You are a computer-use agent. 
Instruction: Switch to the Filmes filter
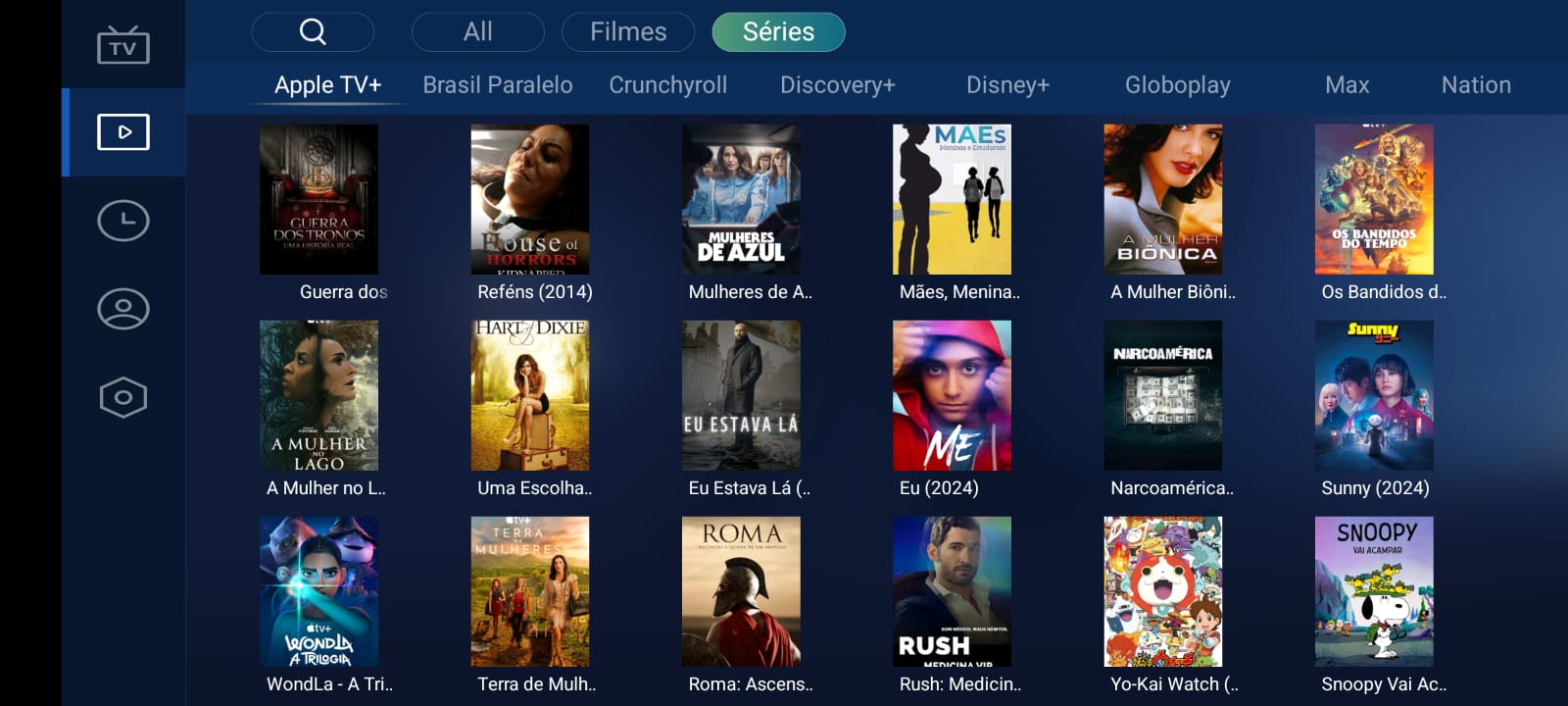pyautogui.click(x=628, y=31)
